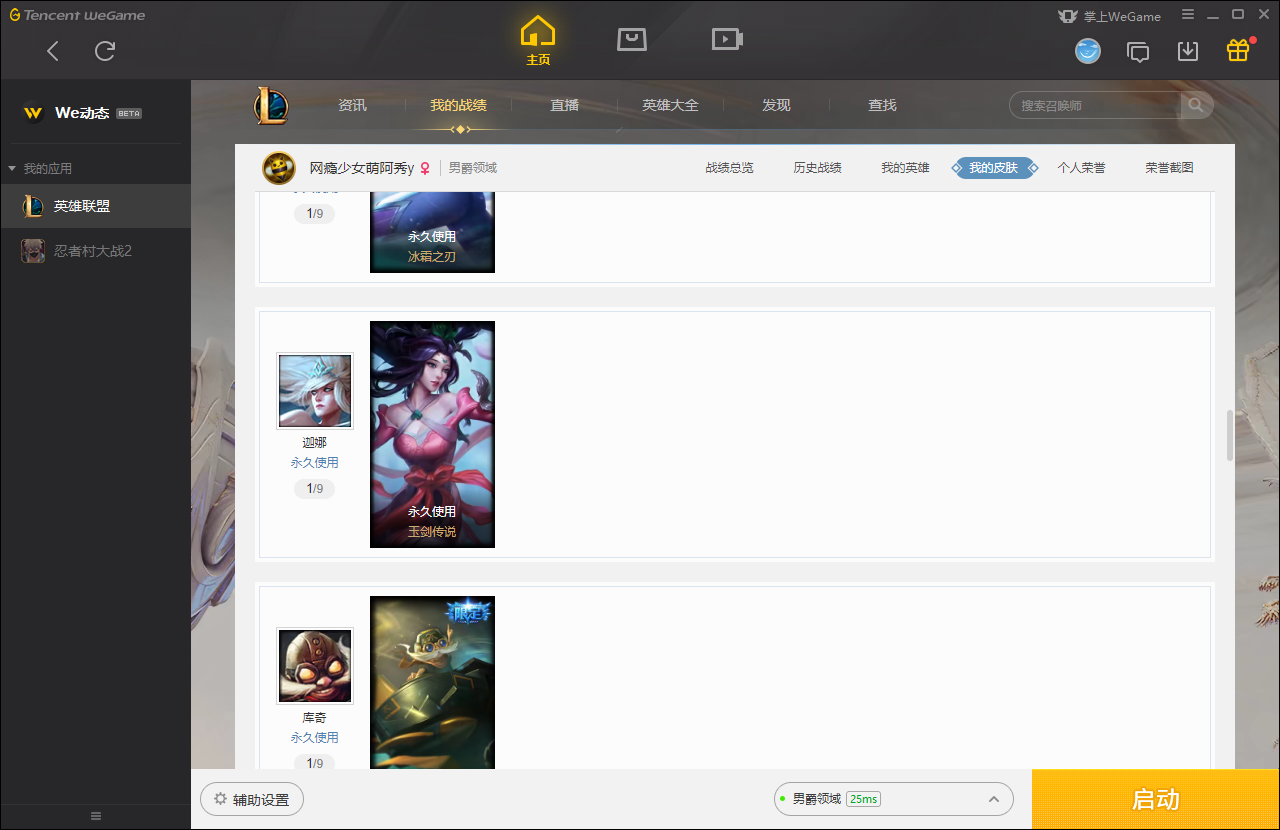Viewport: 1280px width, 830px height.
Task: Click summoner name 网瘾少女萌阿秀y
Action: (x=362, y=168)
